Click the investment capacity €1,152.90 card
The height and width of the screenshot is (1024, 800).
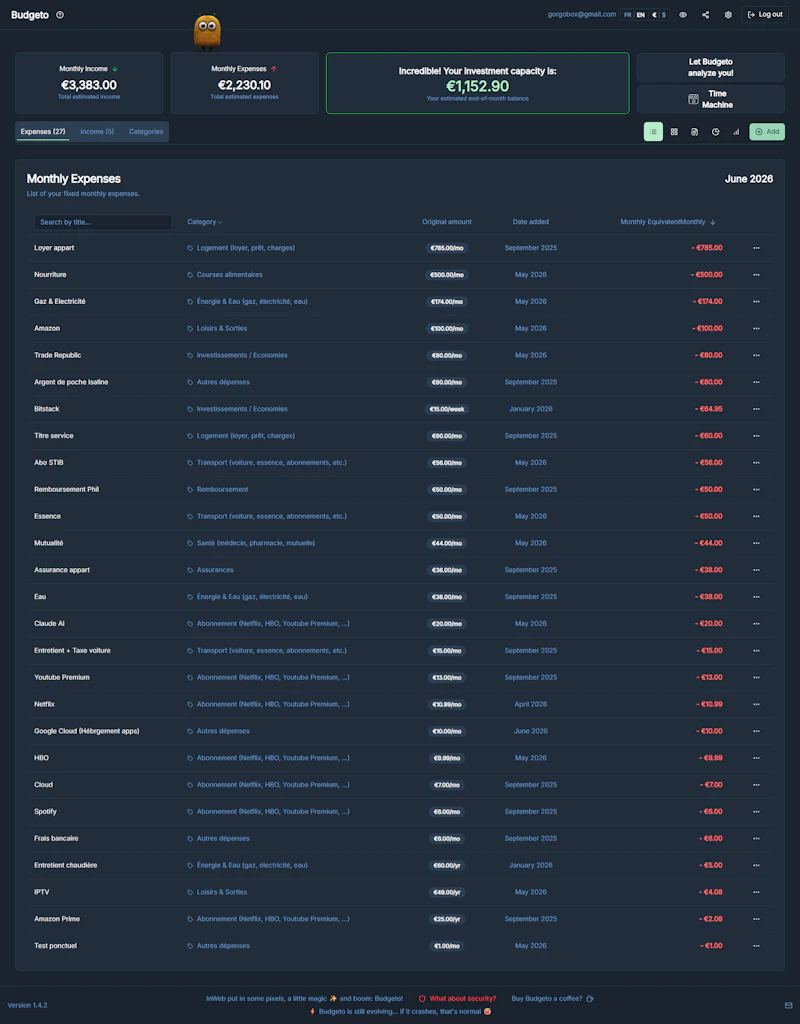[477, 83]
